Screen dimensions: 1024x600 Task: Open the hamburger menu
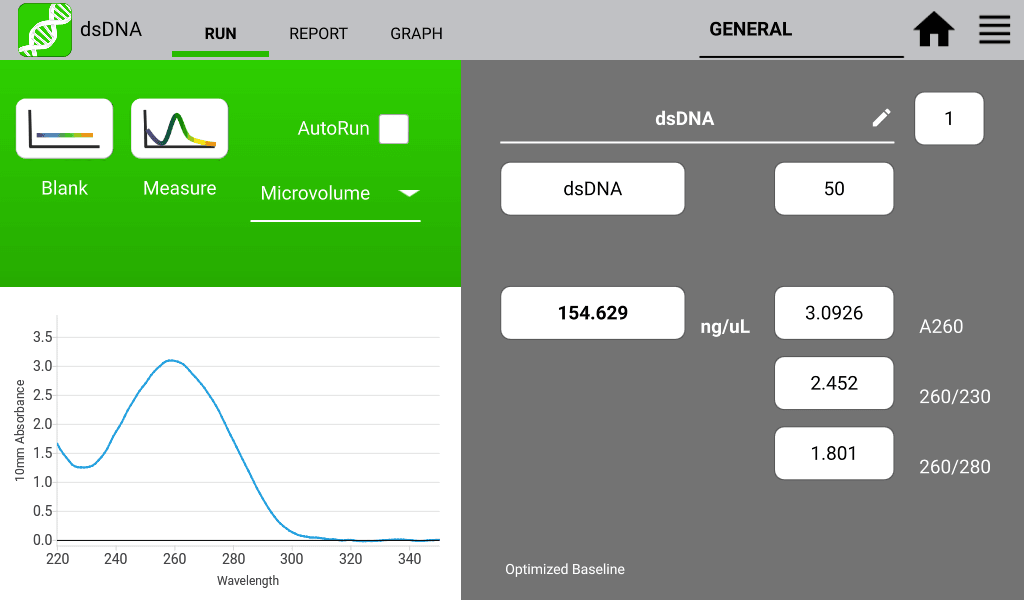[994, 30]
